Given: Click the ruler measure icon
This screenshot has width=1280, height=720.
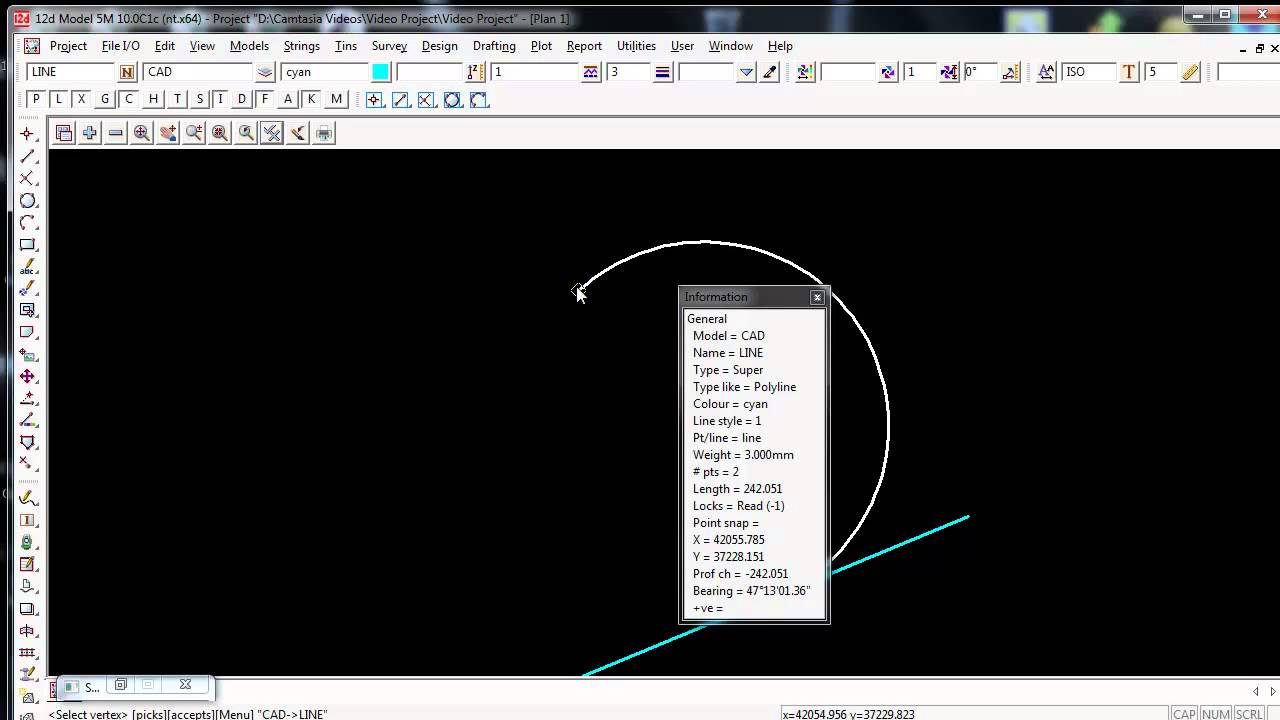Looking at the screenshot, I should click(x=1190, y=72).
